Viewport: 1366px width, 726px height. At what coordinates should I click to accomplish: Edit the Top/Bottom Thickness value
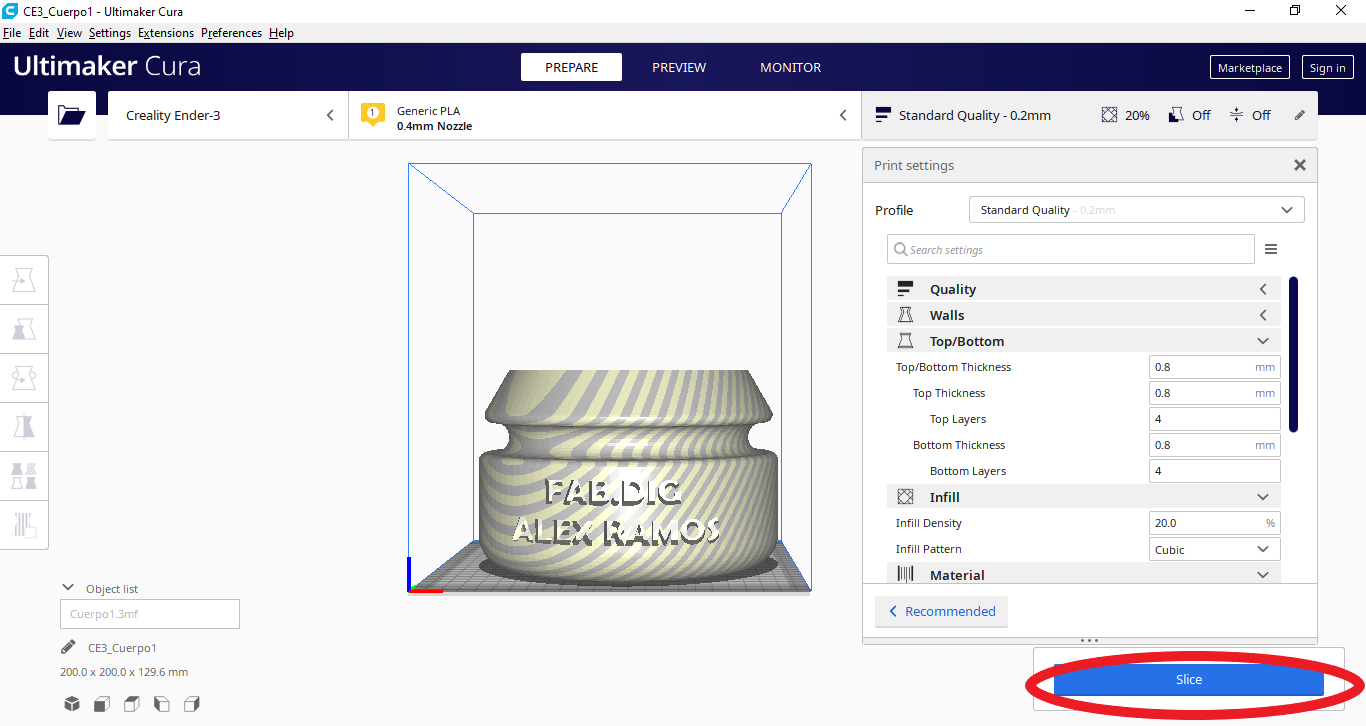[x=1215, y=367]
